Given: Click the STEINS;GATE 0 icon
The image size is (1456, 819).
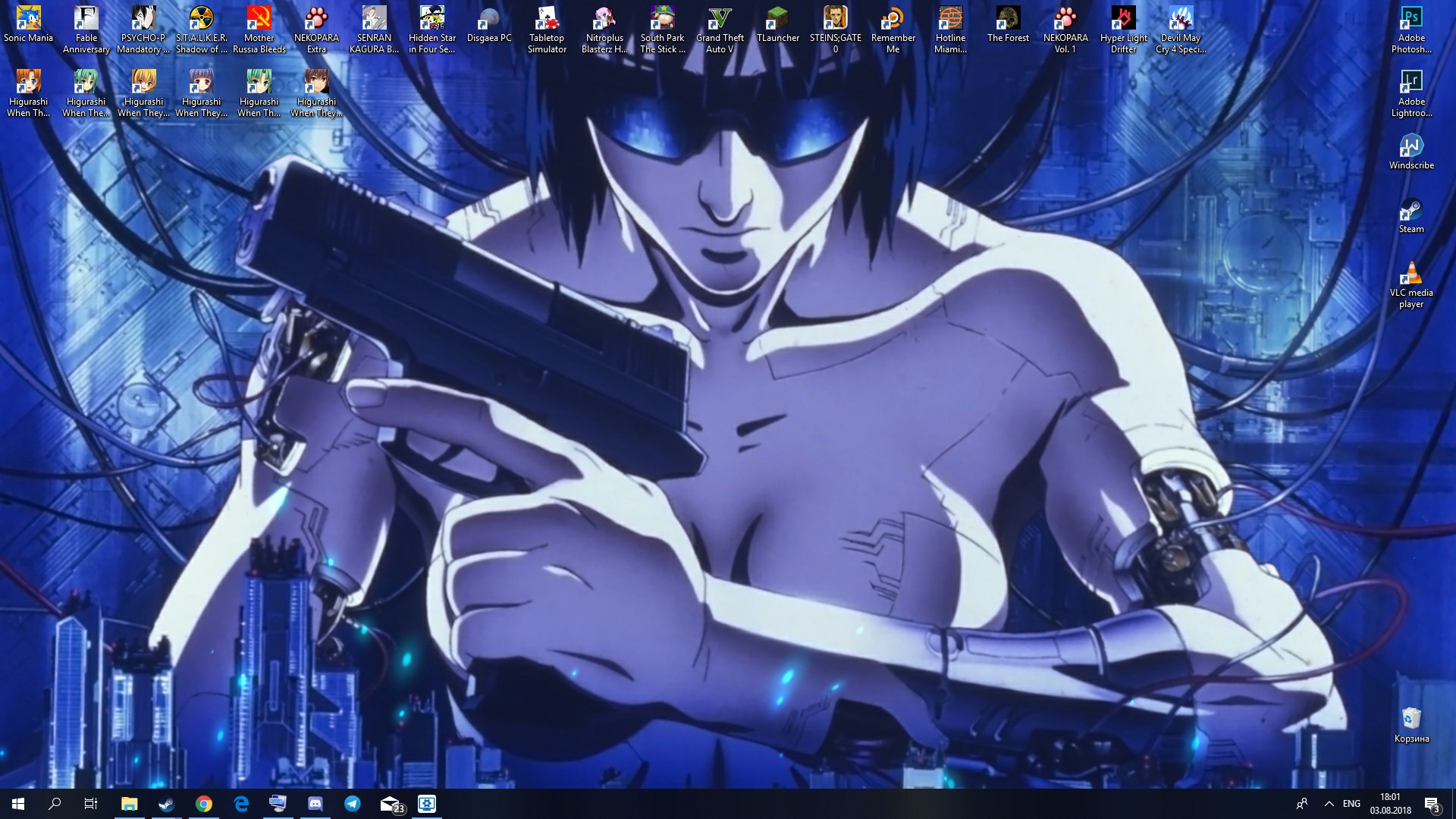Looking at the screenshot, I should [835, 30].
